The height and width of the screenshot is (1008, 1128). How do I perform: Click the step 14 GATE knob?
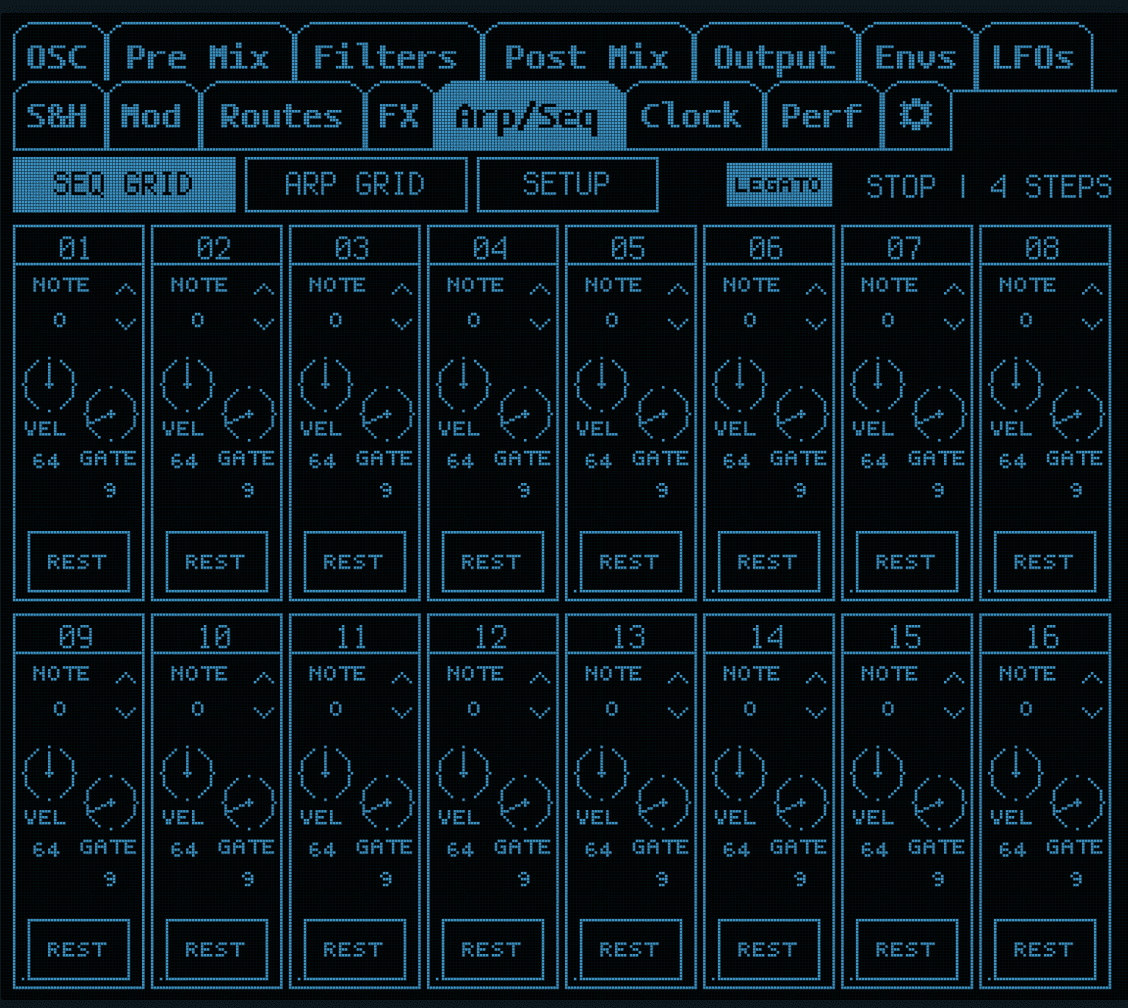click(x=801, y=803)
